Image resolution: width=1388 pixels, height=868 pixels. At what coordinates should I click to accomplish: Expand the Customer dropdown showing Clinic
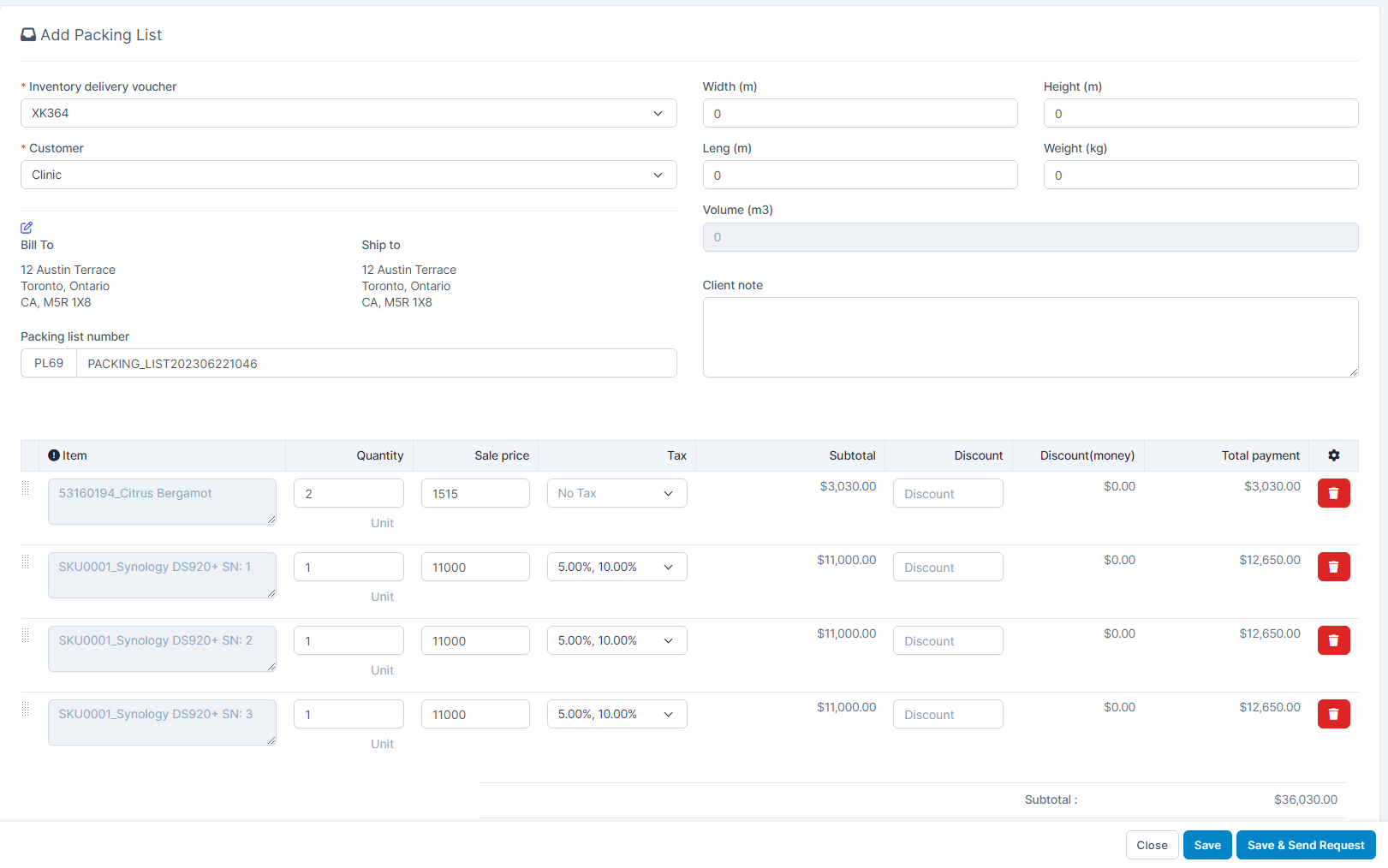click(x=348, y=175)
